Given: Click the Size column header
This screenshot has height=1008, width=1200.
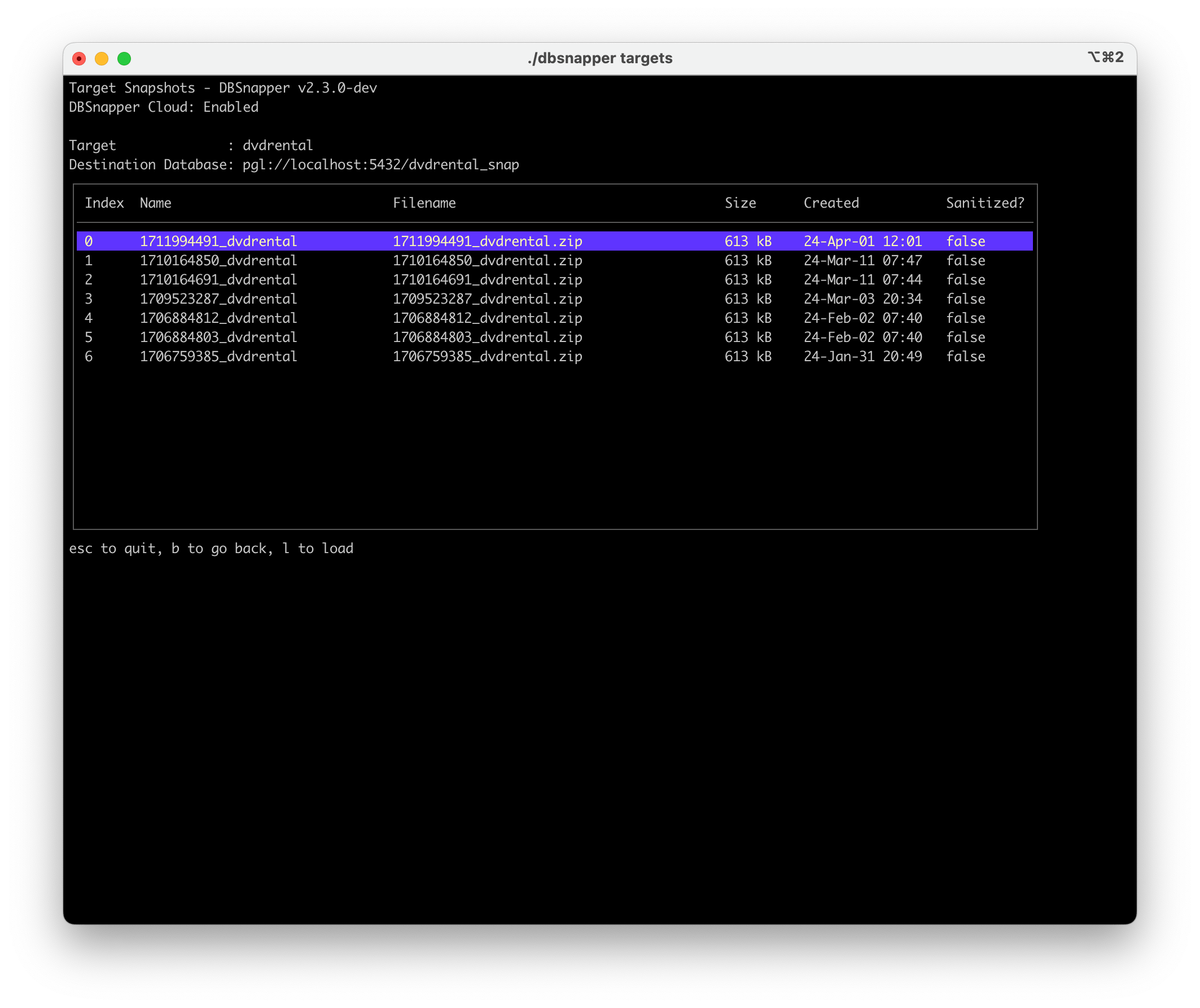Looking at the screenshot, I should (x=740, y=203).
